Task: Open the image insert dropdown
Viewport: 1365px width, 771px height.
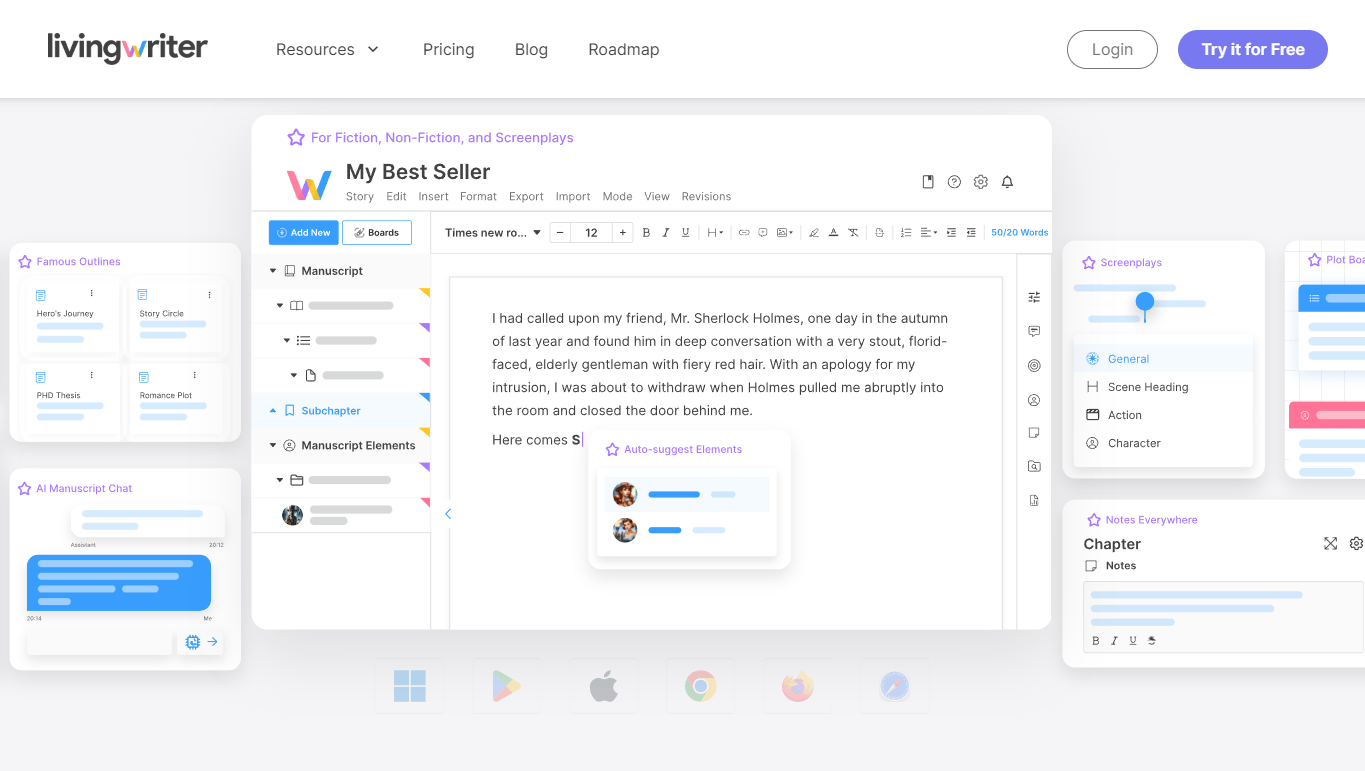Action: click(785, 232)
